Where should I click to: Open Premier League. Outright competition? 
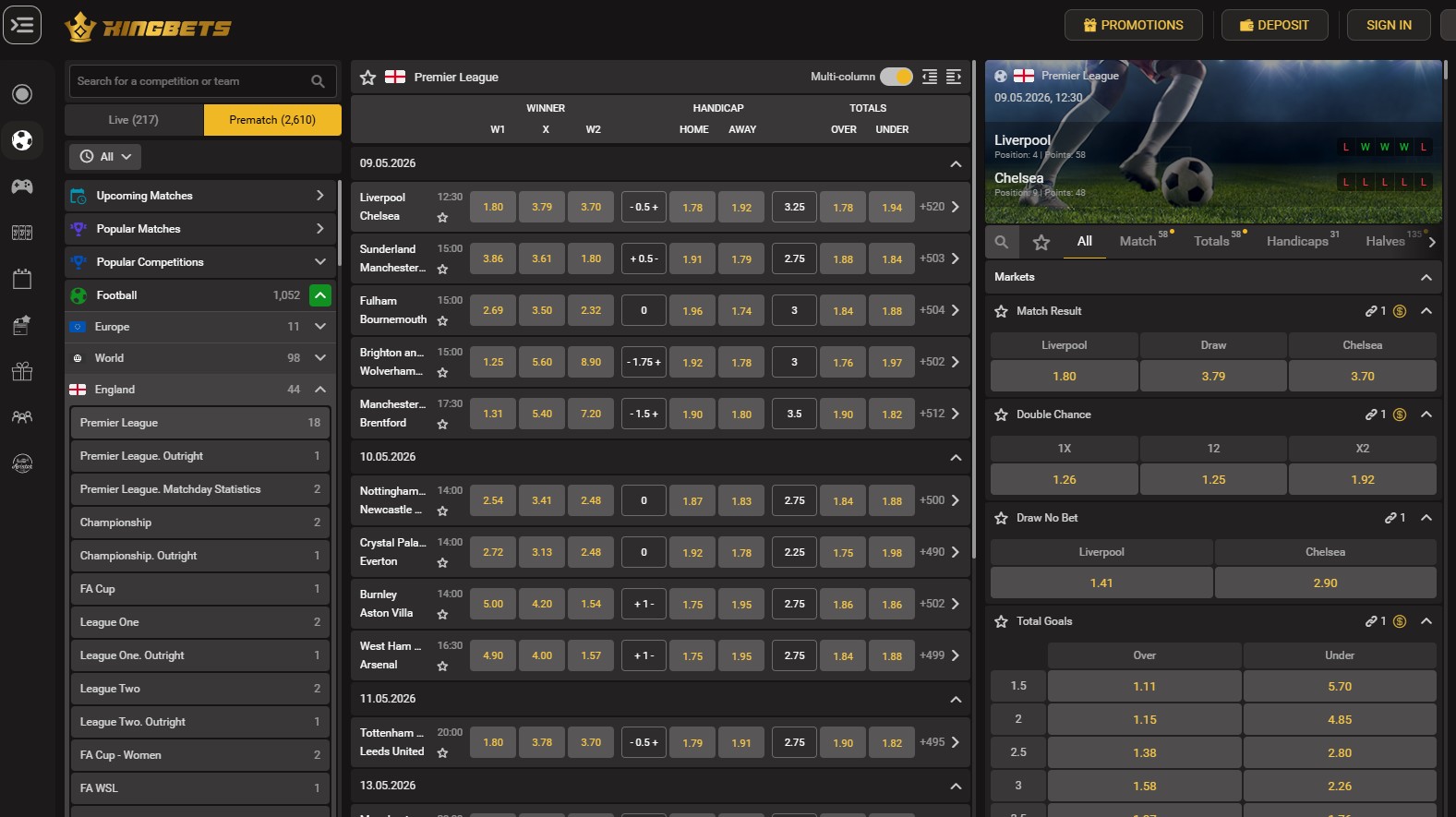200,456
